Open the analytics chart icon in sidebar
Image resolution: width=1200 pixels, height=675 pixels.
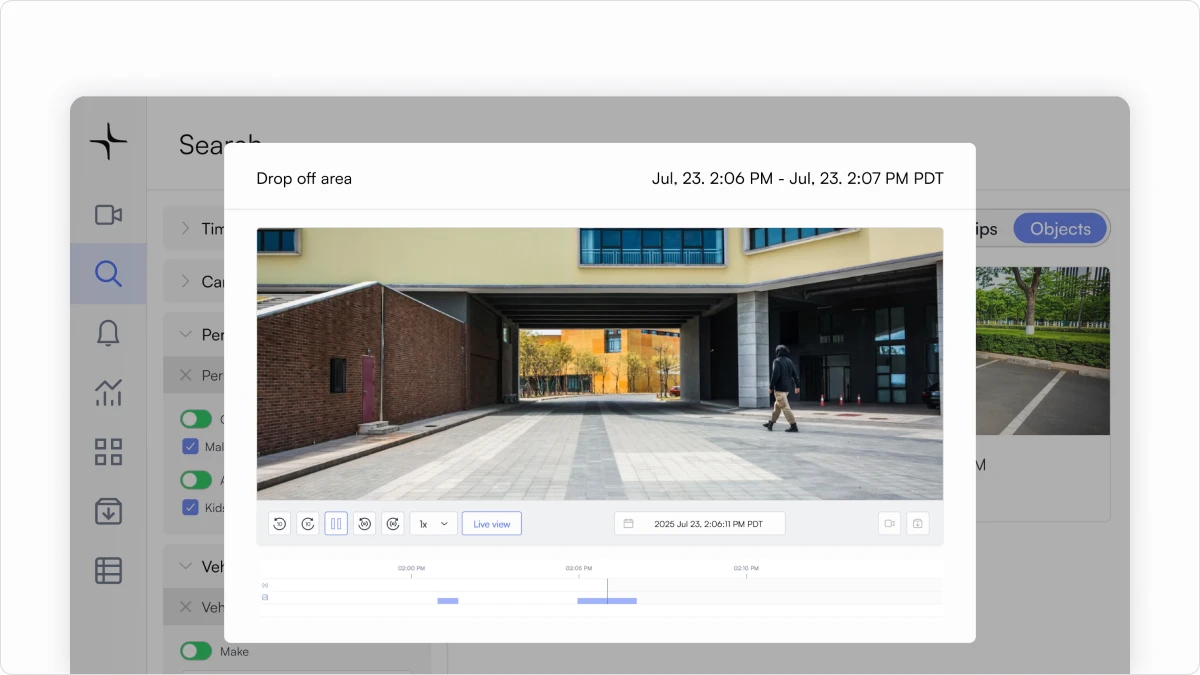[108, 393]
